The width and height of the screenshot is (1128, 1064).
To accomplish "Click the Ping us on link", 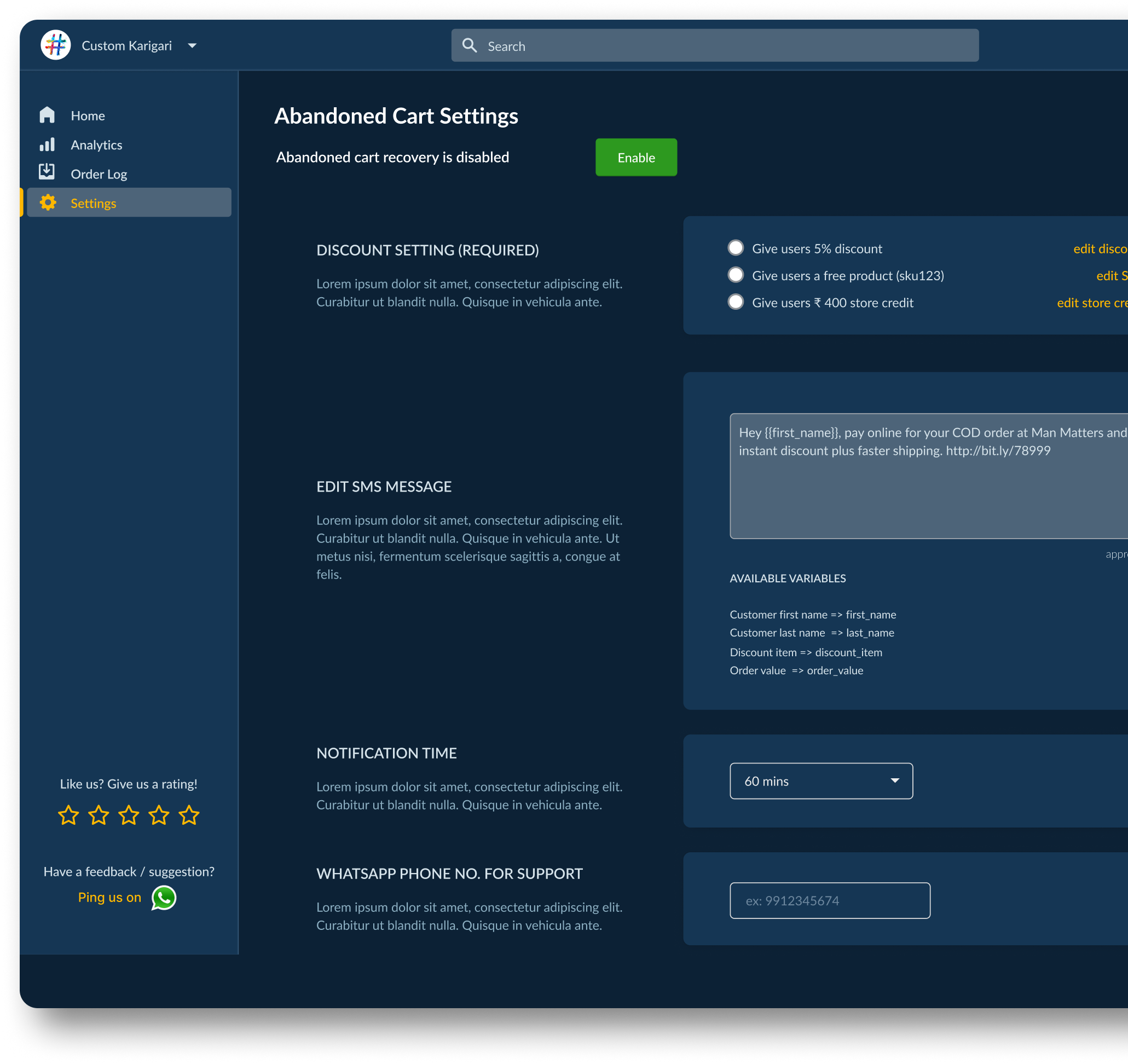I will pyautogui.click(x=109, y=897).
